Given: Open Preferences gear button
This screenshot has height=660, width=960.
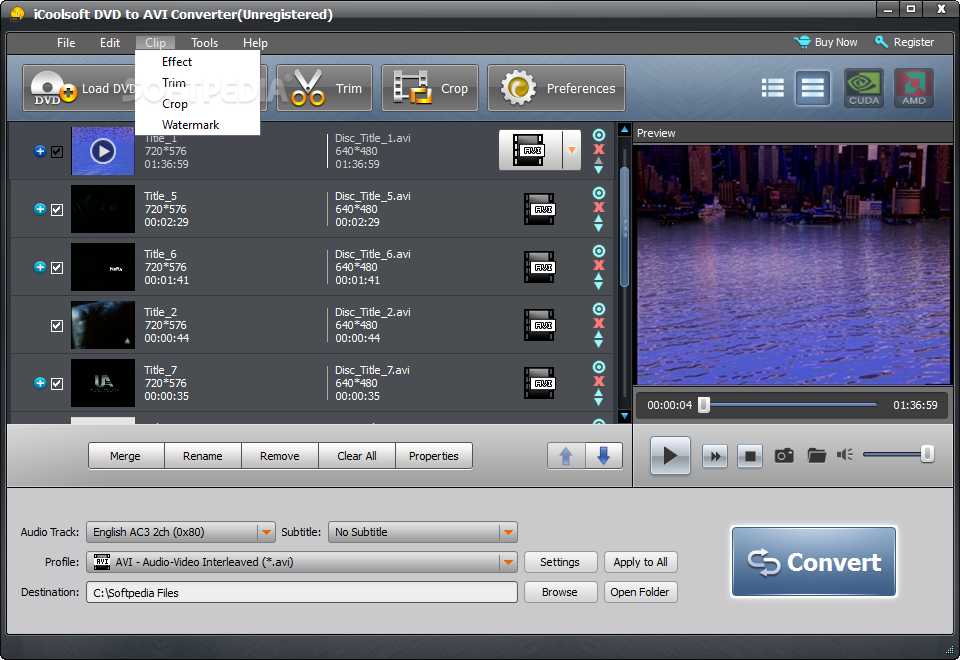Looking at the screenshot, I should pos(556,88).
